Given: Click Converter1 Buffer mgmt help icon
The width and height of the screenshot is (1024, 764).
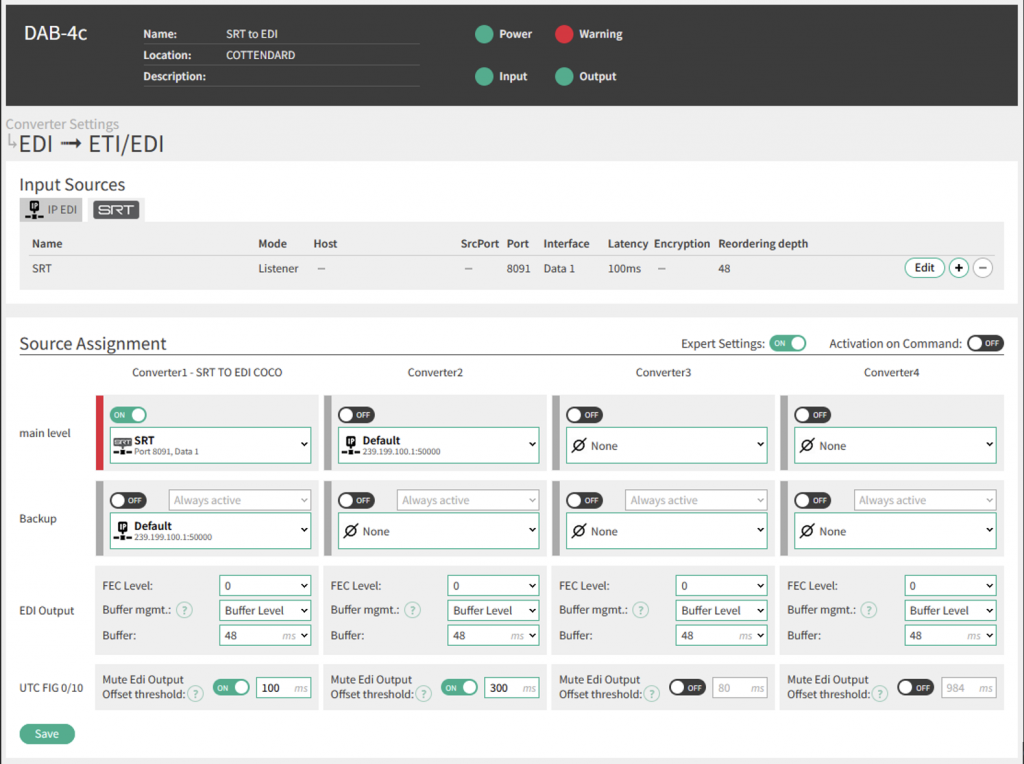Looking at the screenshot, I should click(185, 610).
